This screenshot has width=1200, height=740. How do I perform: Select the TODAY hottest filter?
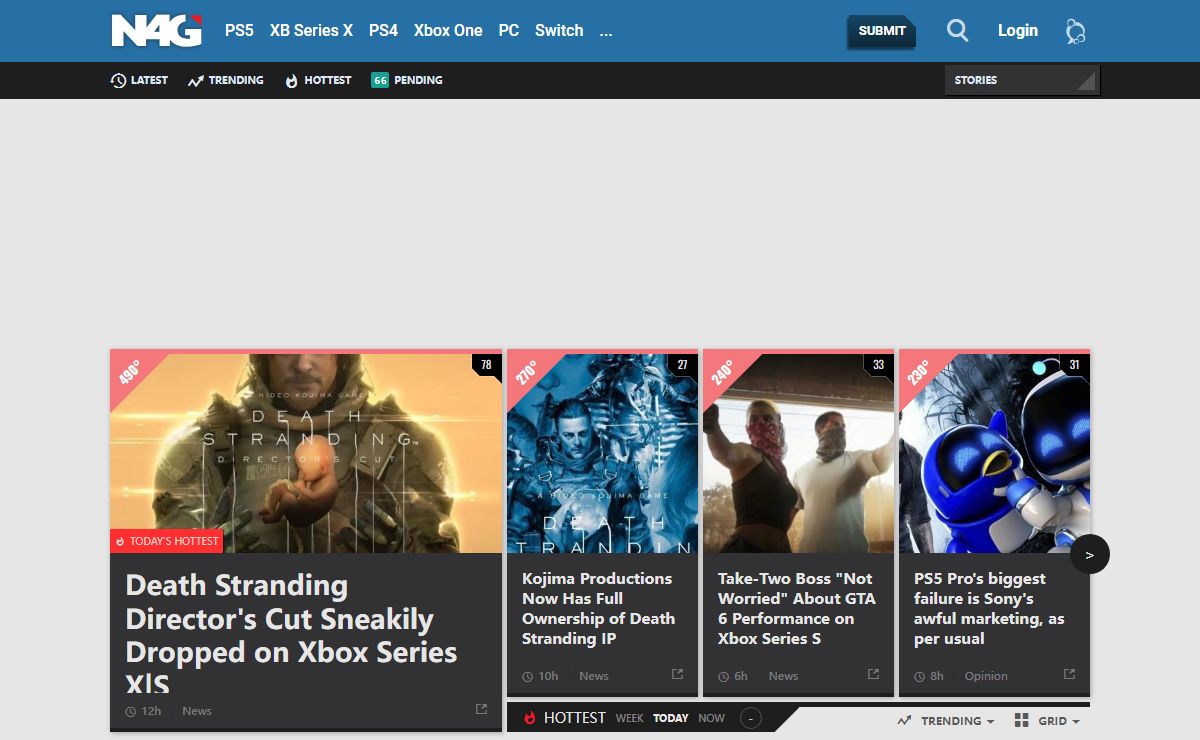tap(671, 718)
